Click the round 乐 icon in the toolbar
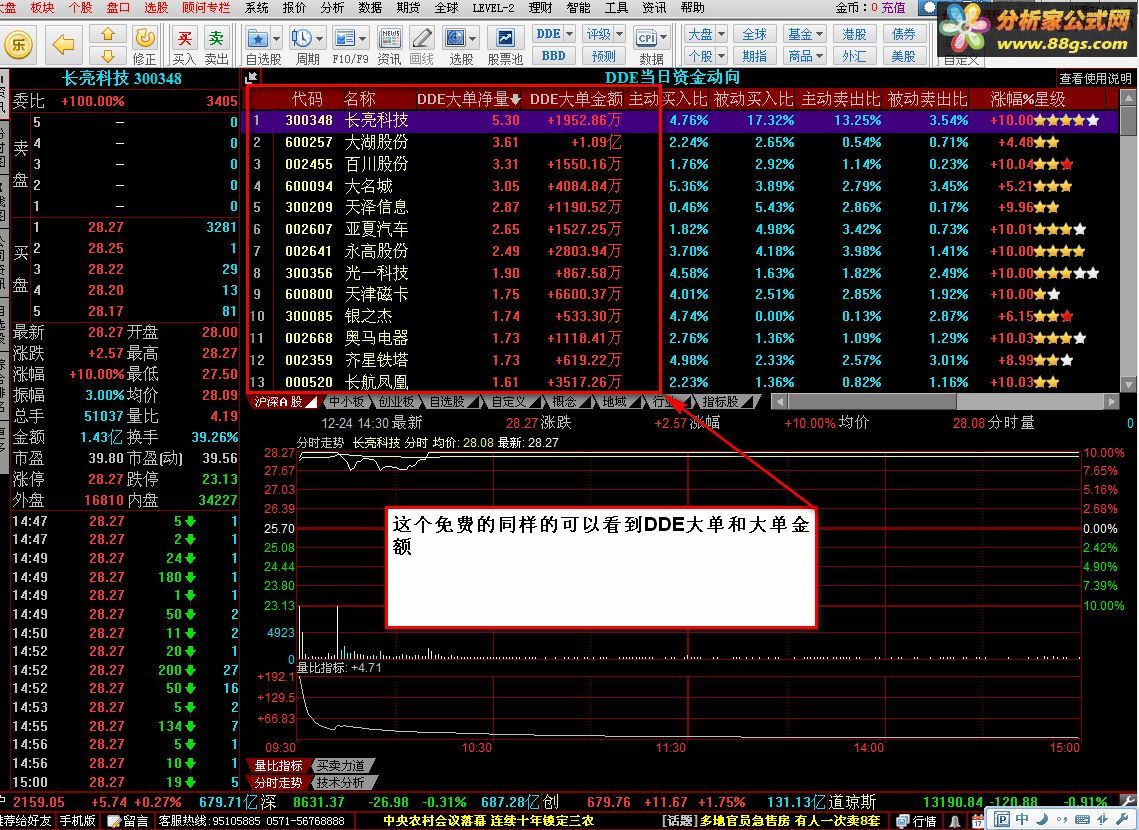 click(18, 44)
